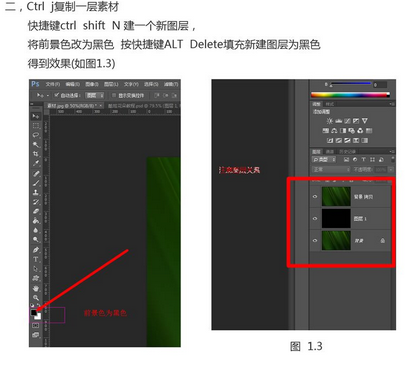Select the Horizontal Type tool
405x370 pixels.
coord(36,259)
